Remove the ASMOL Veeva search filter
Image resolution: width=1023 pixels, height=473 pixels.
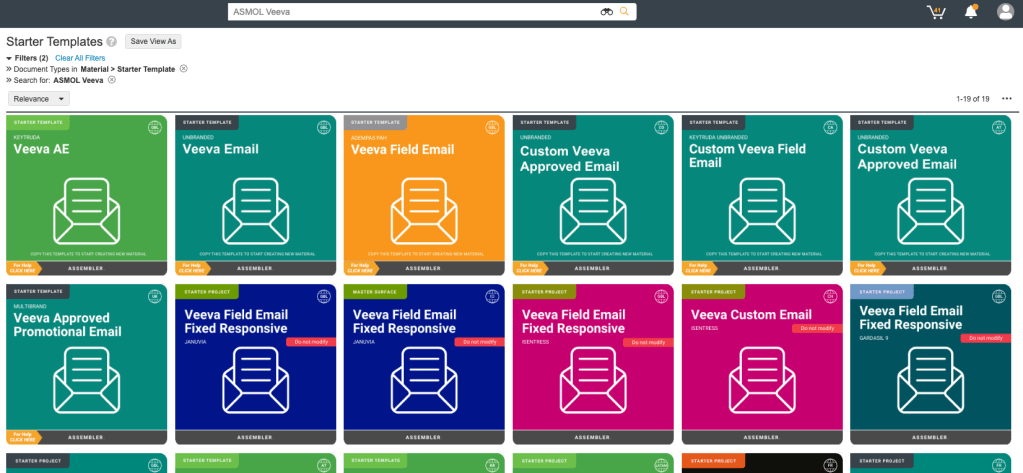point(112,80)
